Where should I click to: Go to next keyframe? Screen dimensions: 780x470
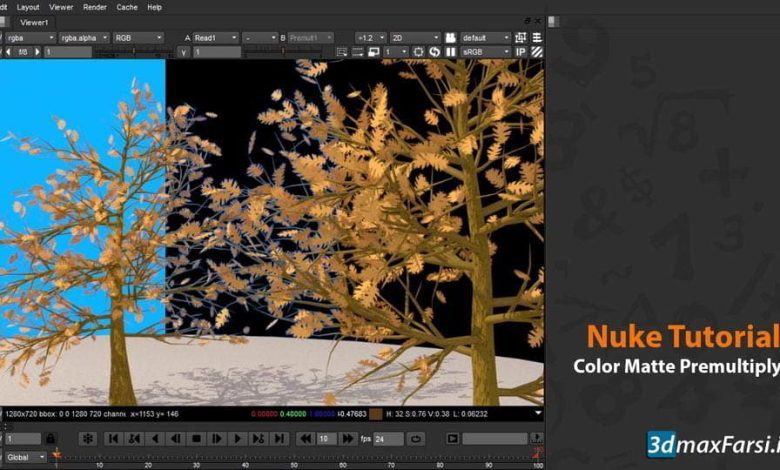(259, 439)
